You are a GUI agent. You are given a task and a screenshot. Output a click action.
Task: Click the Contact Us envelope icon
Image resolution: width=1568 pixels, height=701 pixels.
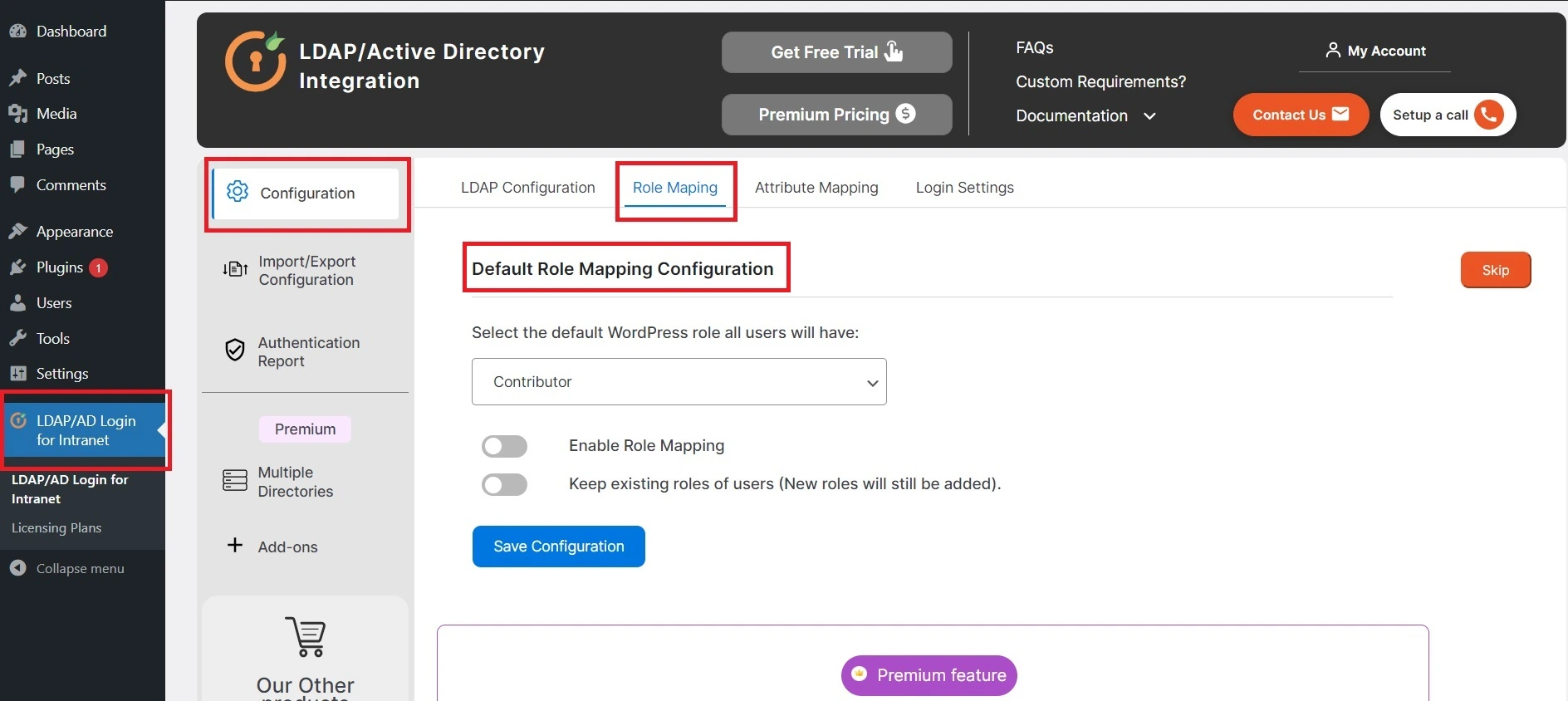1340,114
